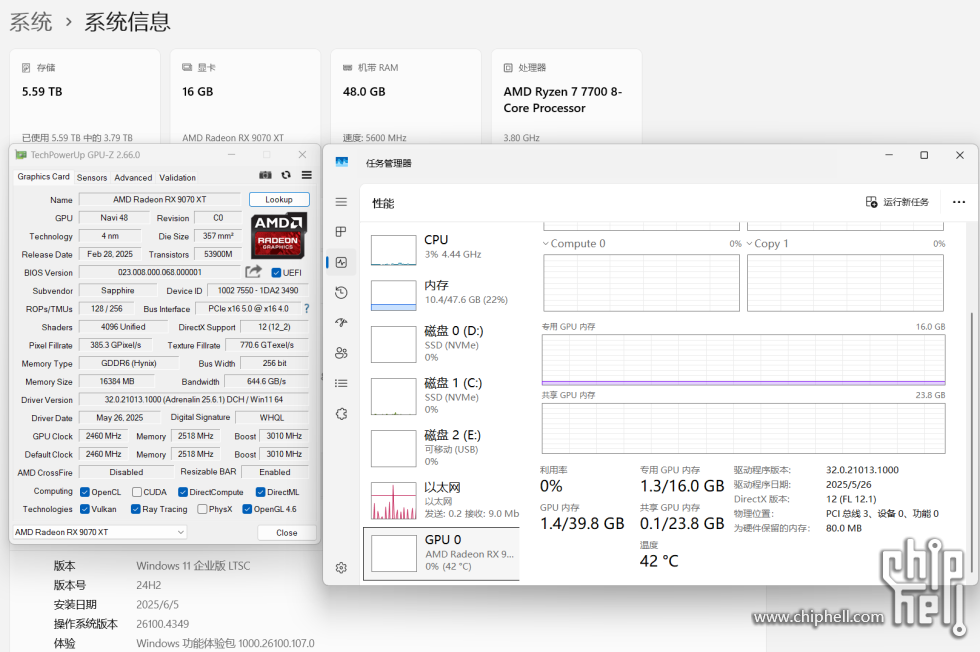
Task: Select GPU 0 performance item
Action: pos(442,553)
